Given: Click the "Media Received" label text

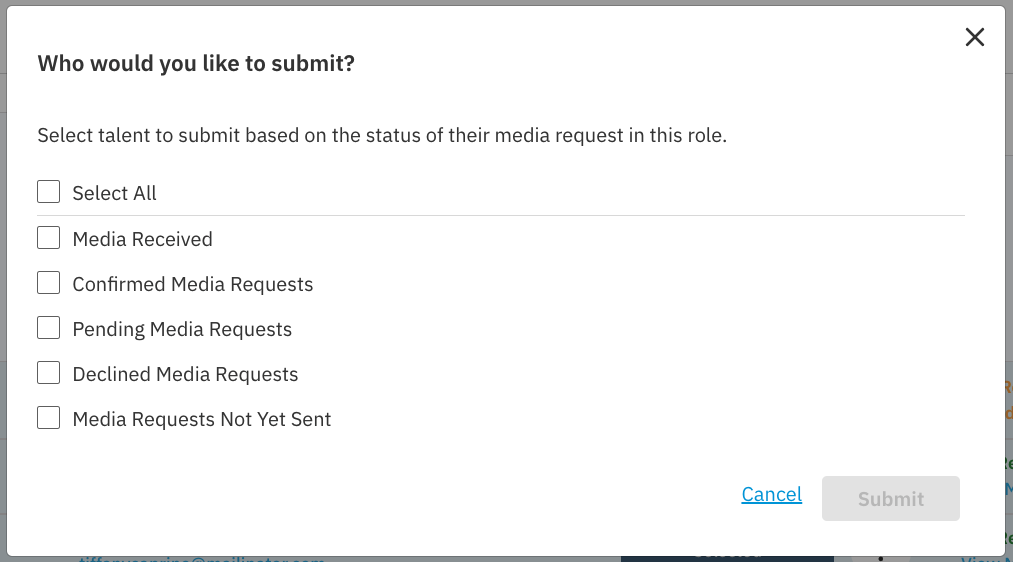Looking at the screenshot, I should [x=142, y=239].
